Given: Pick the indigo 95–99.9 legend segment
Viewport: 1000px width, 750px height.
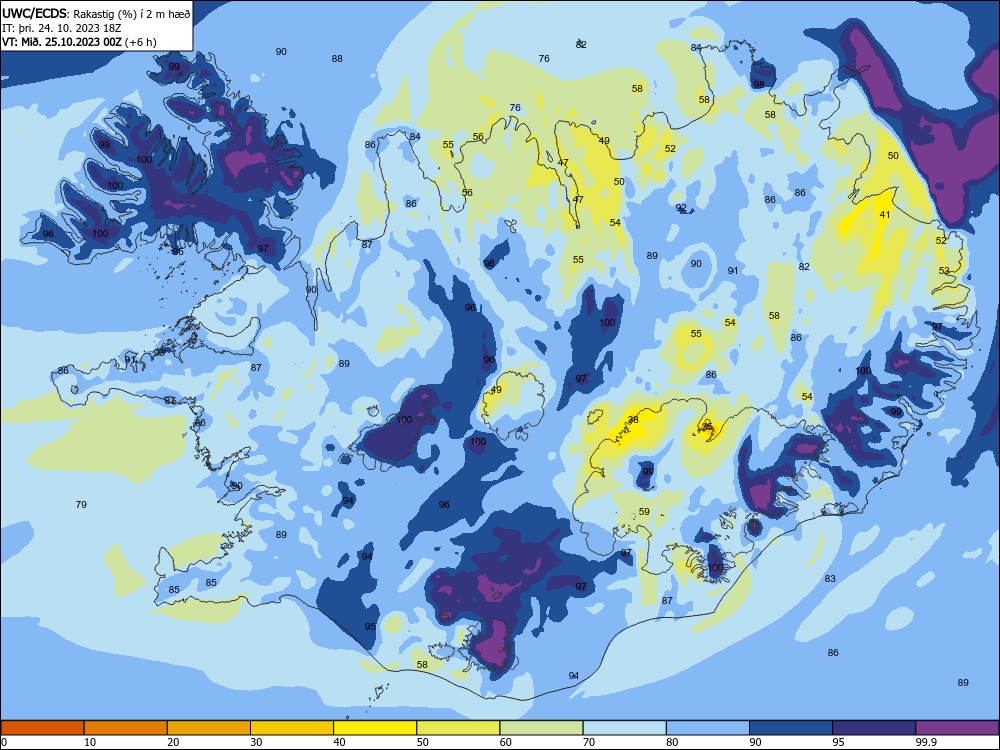Looking at the screenshot, I should (874, 728).
